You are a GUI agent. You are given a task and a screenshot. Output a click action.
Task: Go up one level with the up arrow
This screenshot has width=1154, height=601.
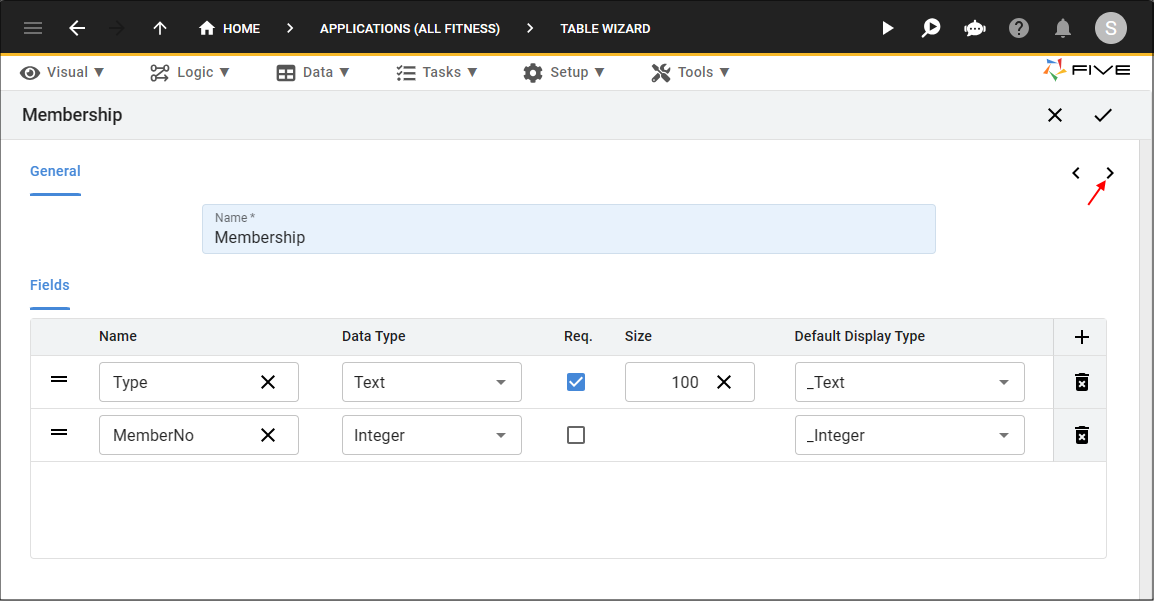[x=160, y=29]
